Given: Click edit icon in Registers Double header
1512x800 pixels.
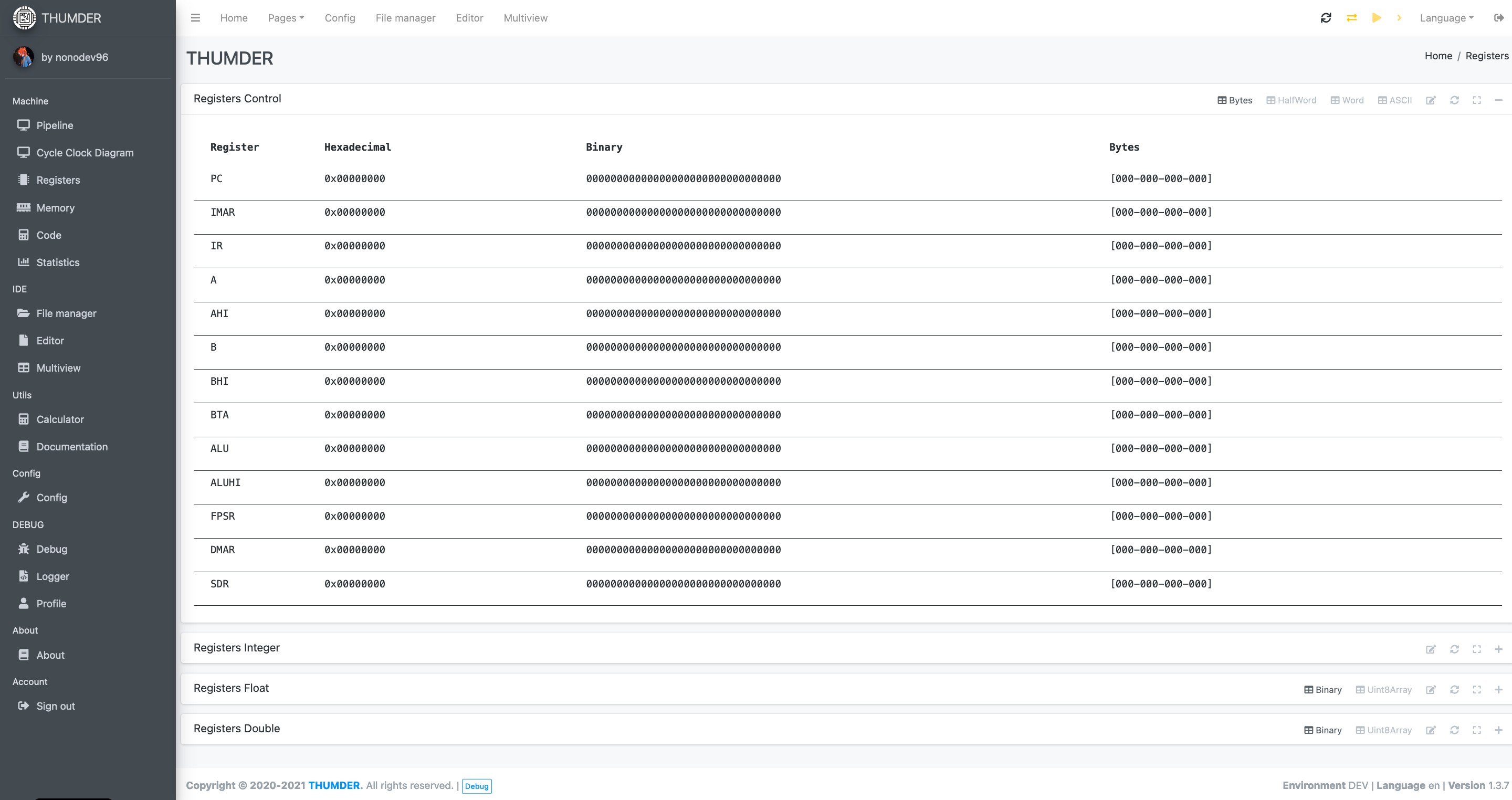Looking at the screenshot, I should 1431,730.
